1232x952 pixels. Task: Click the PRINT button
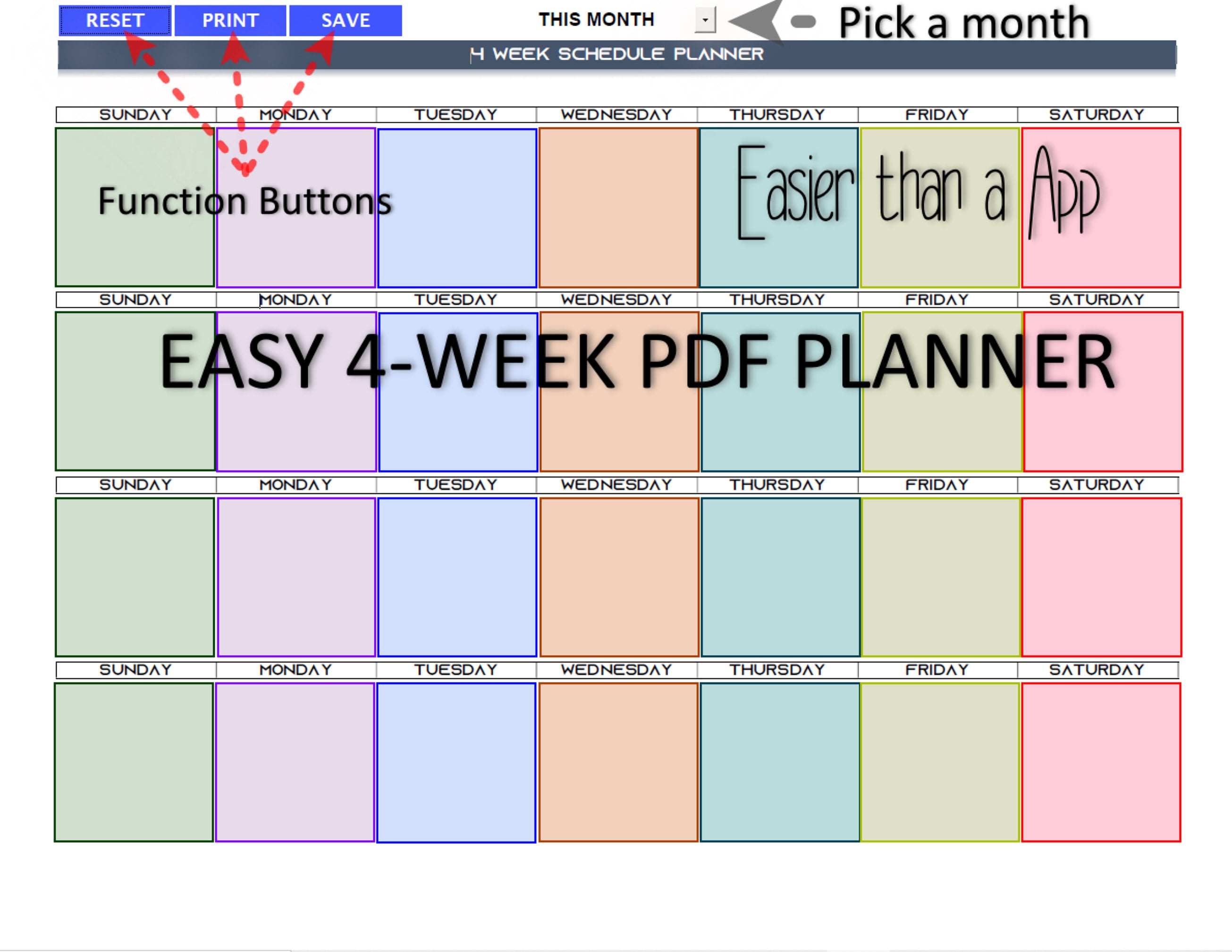coord(230,21)
